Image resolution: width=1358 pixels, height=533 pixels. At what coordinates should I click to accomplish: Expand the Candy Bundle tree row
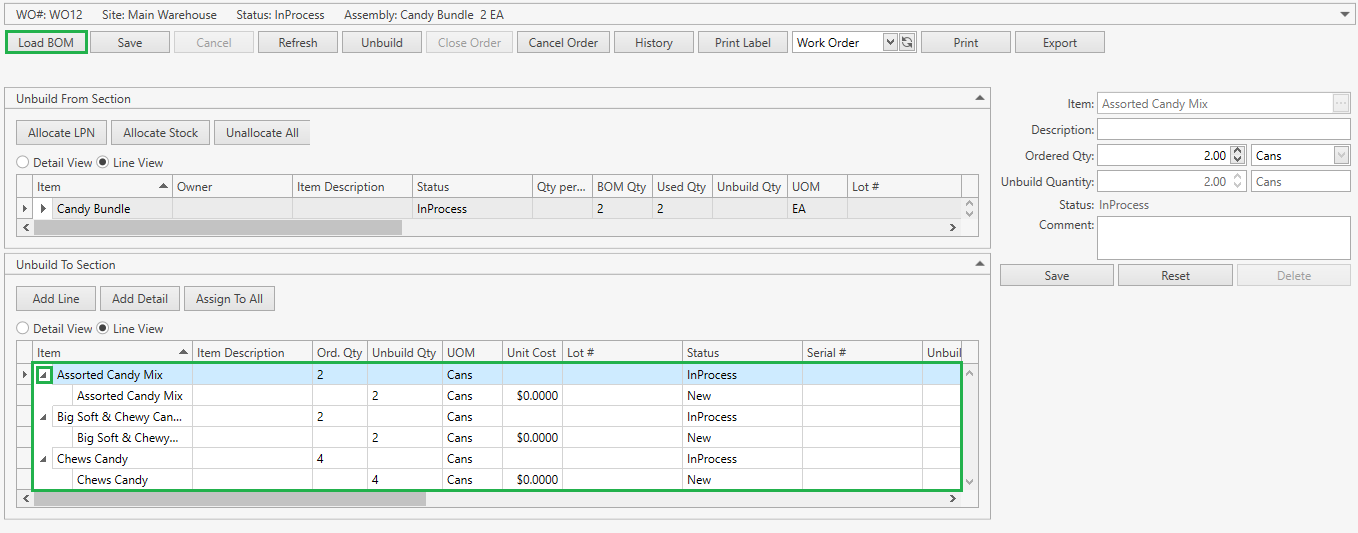click(x=43, y=209)
